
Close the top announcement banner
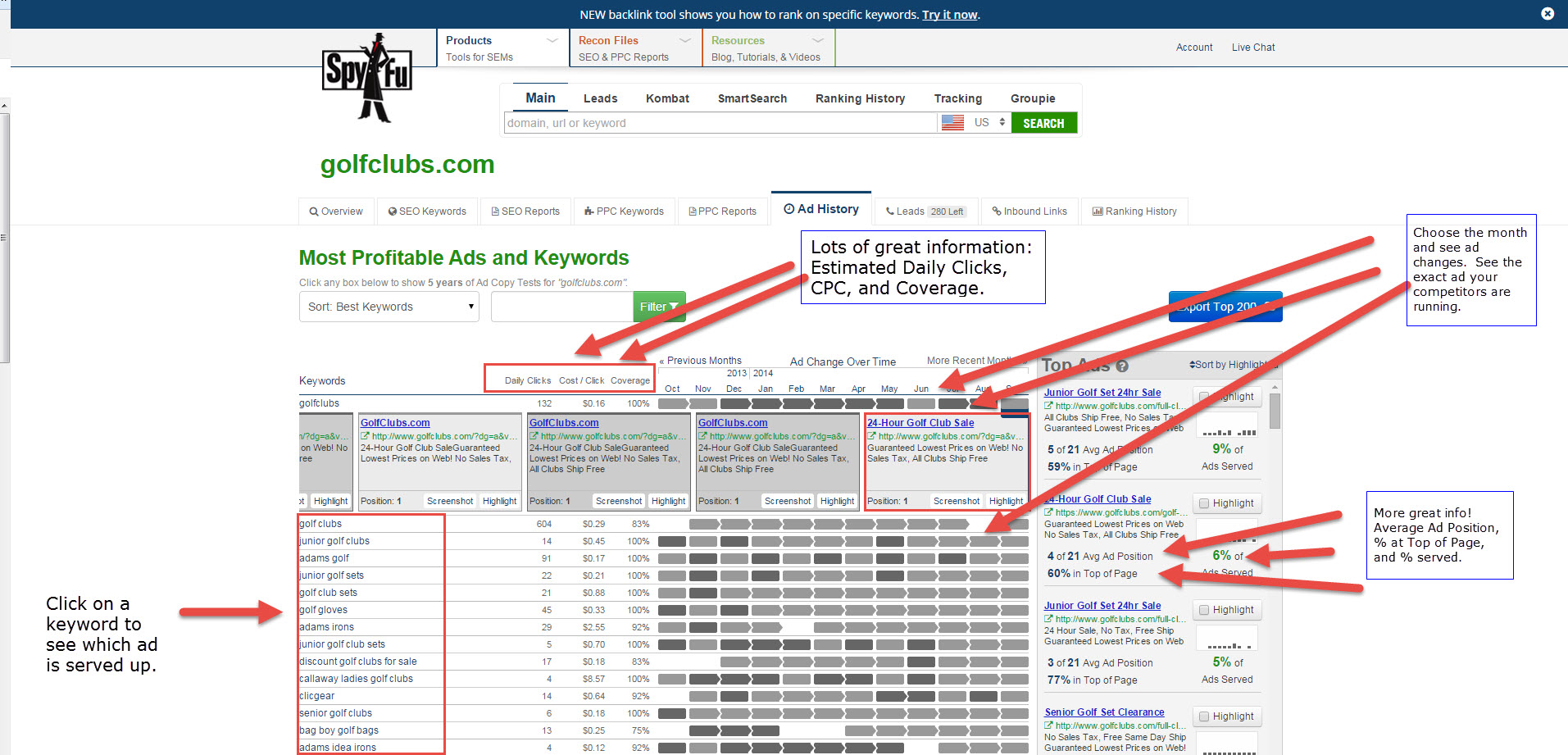click(x=1547, y=14)
